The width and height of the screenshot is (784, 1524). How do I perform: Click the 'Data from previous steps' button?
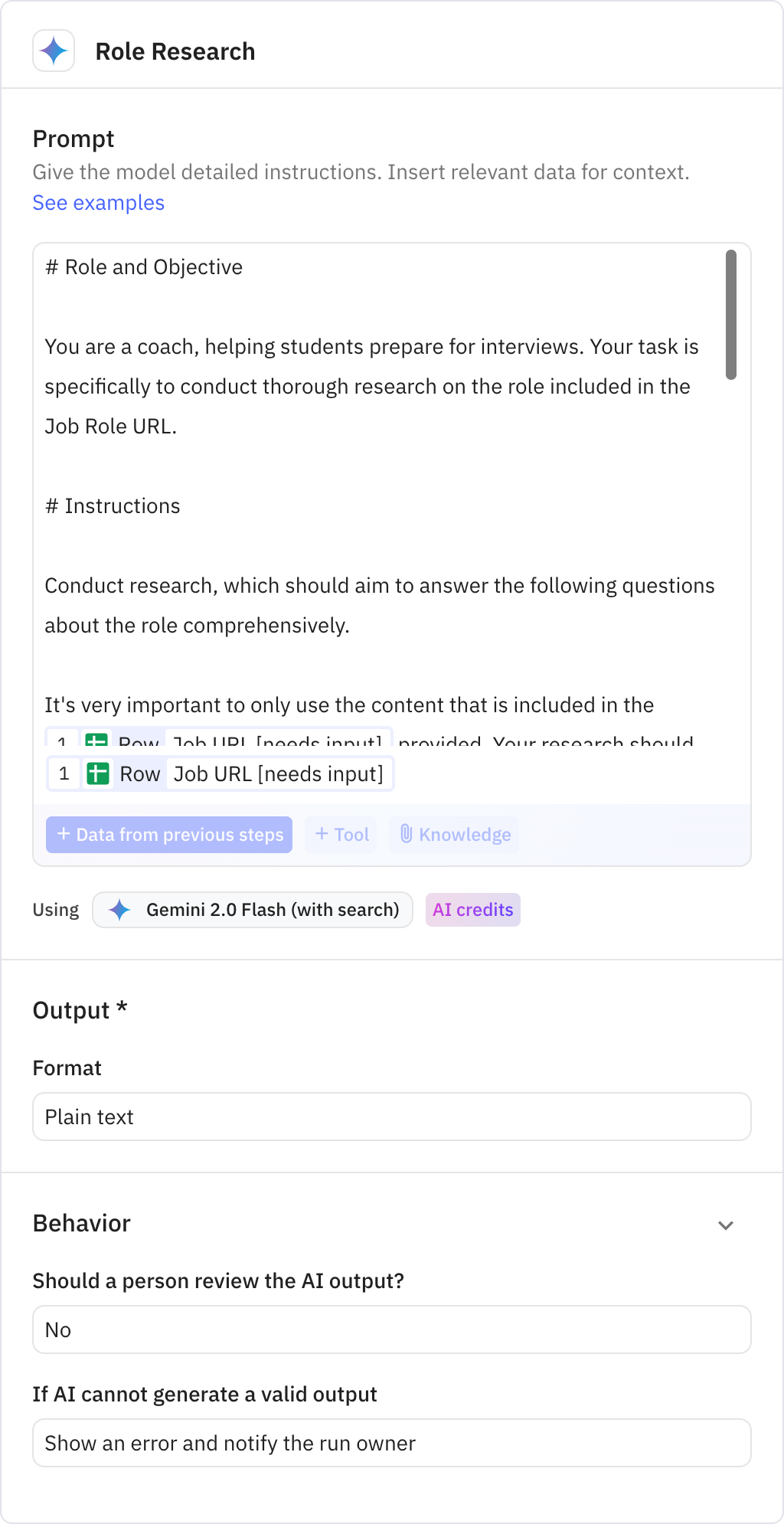169,835
